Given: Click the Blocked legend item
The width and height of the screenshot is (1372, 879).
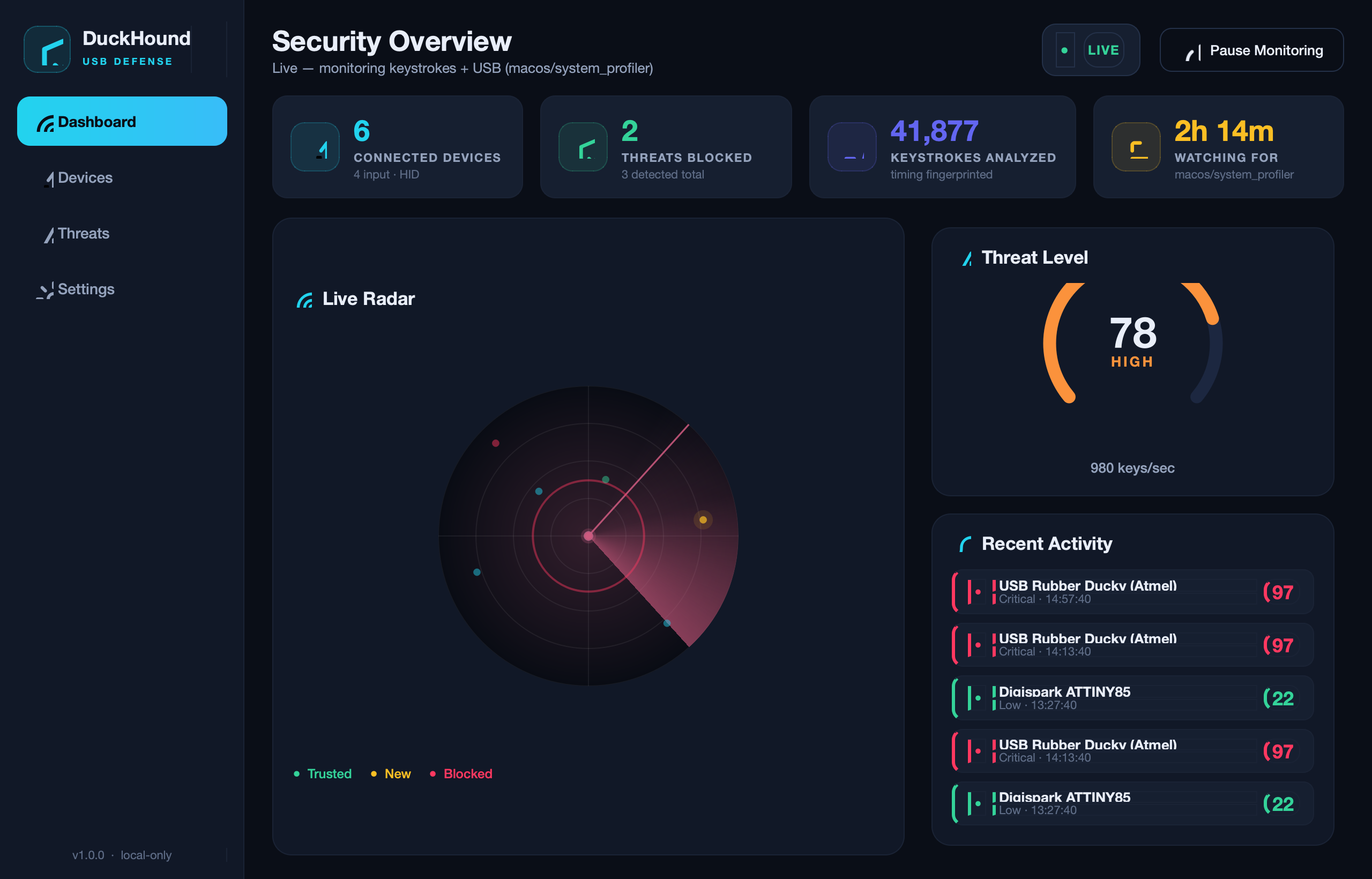Looking at the screenshot, I should 460,774.
